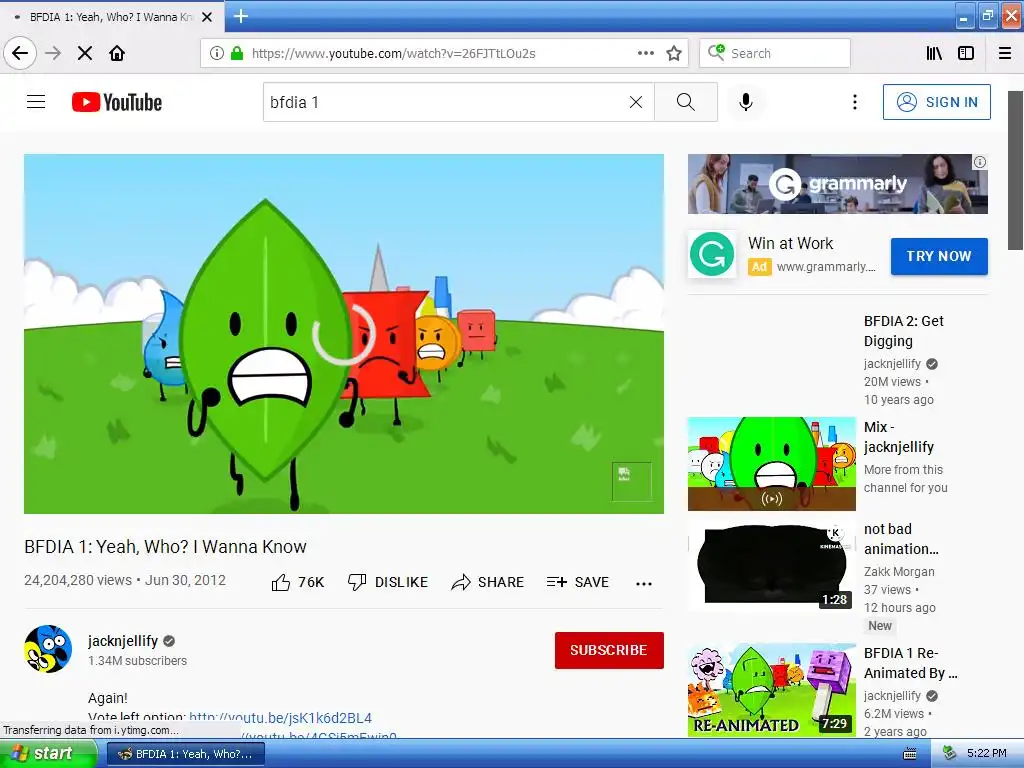Viewport: 1024px width, 768px height.
Task: Clear the YouTube search box text
Action: click(635, 102)
